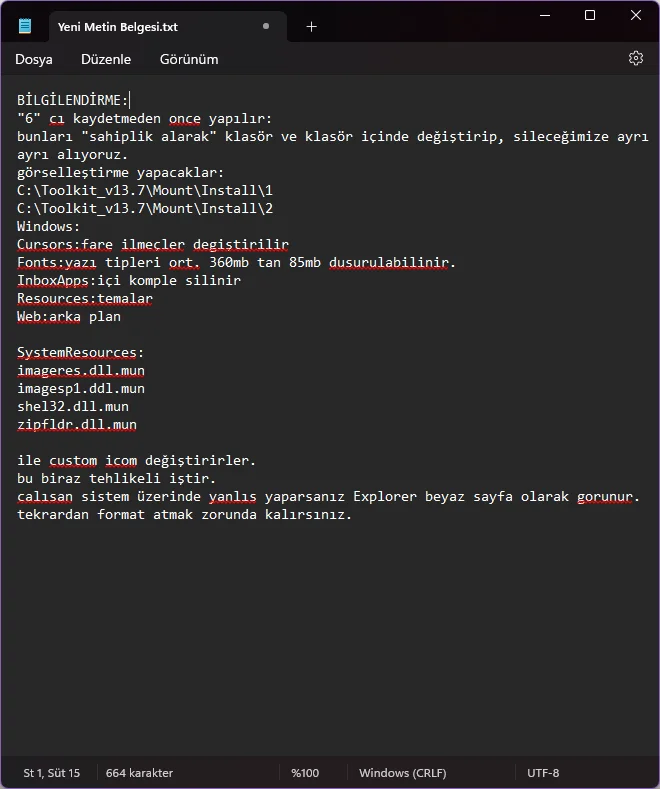Add a new tab with plus icon
This screenshot has height=789, width=660.
coord(311,27)
